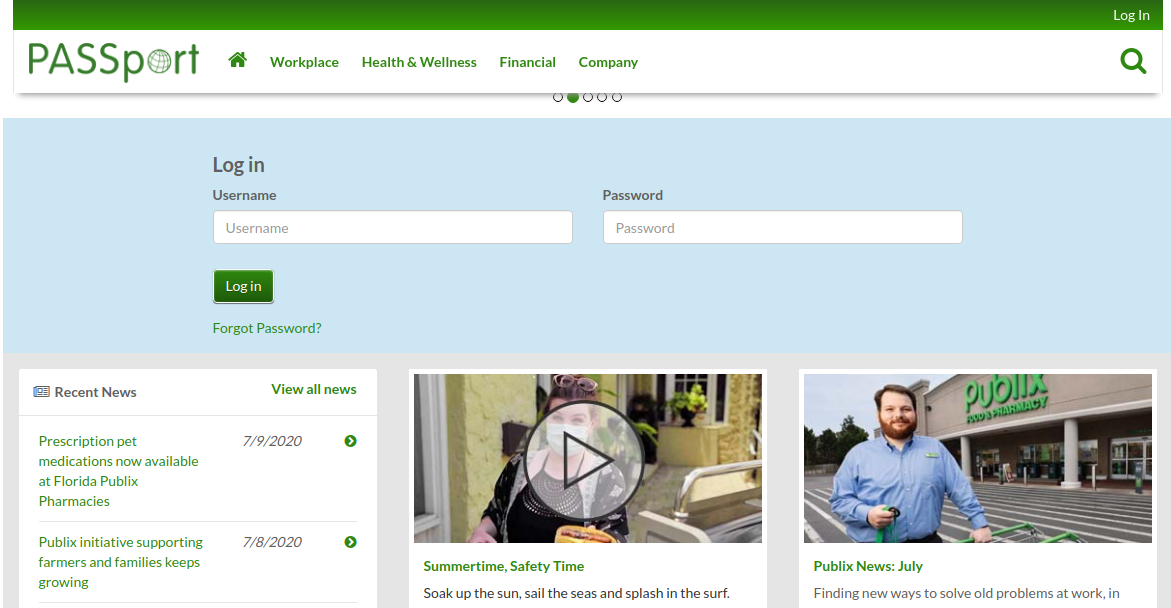The width and height of the screenshot is (1171, 608).
Task: Select the first carousel indicator dot
Action: coord(558,97)
